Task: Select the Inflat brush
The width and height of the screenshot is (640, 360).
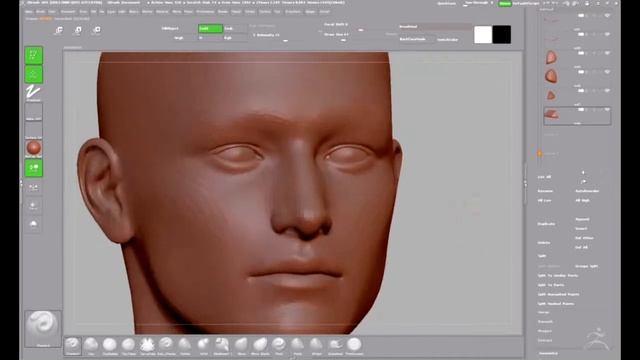Action: pyautogui.click(x=204, y=346)
